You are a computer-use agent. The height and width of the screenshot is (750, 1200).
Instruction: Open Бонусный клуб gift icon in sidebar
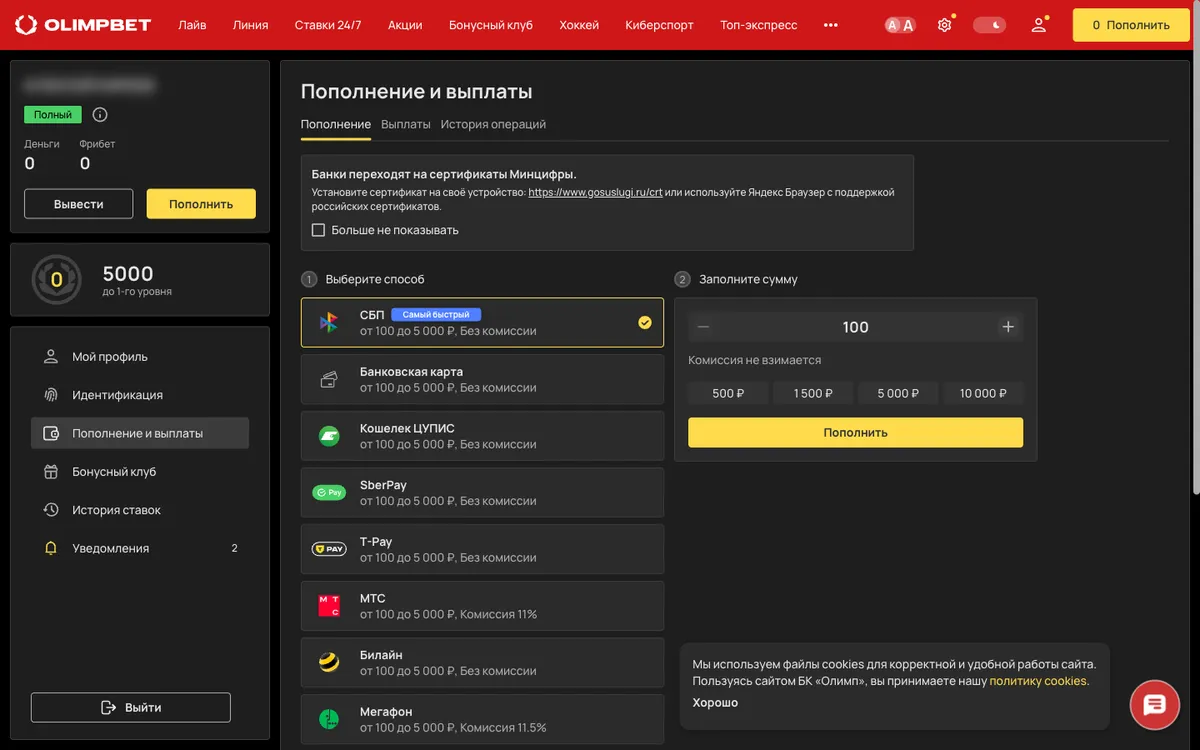coord(51,472)
